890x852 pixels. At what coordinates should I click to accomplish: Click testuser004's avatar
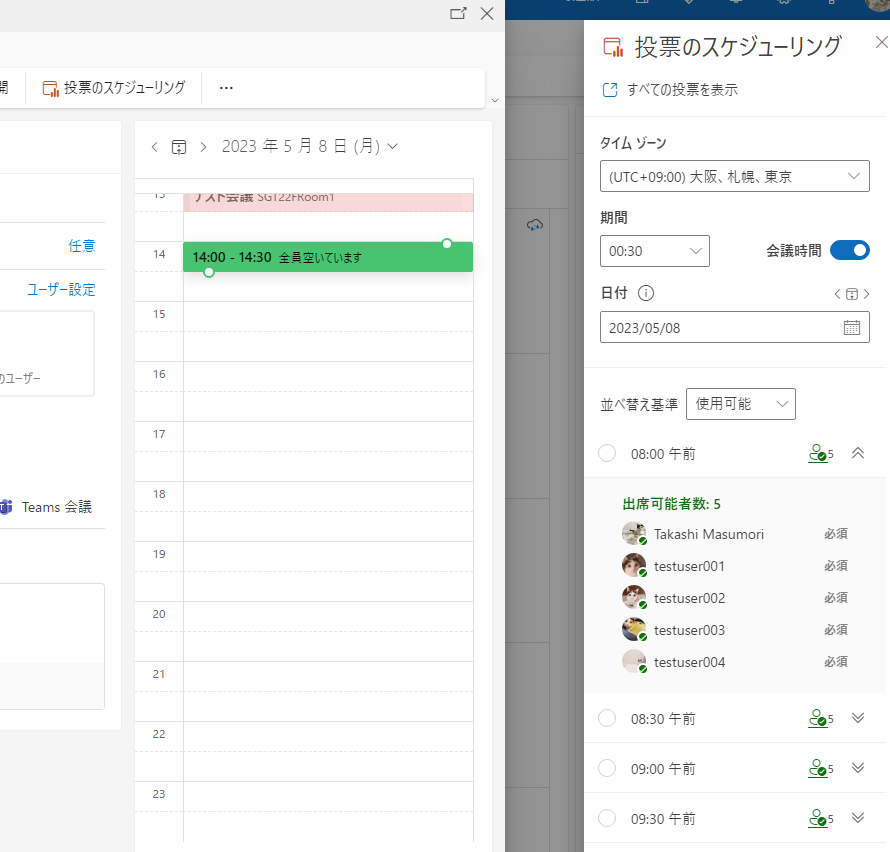[x=634, y=661]
